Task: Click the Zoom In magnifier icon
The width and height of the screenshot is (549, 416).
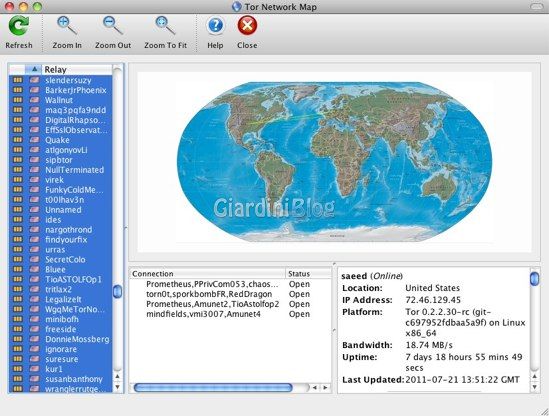Action: (67, 26)
